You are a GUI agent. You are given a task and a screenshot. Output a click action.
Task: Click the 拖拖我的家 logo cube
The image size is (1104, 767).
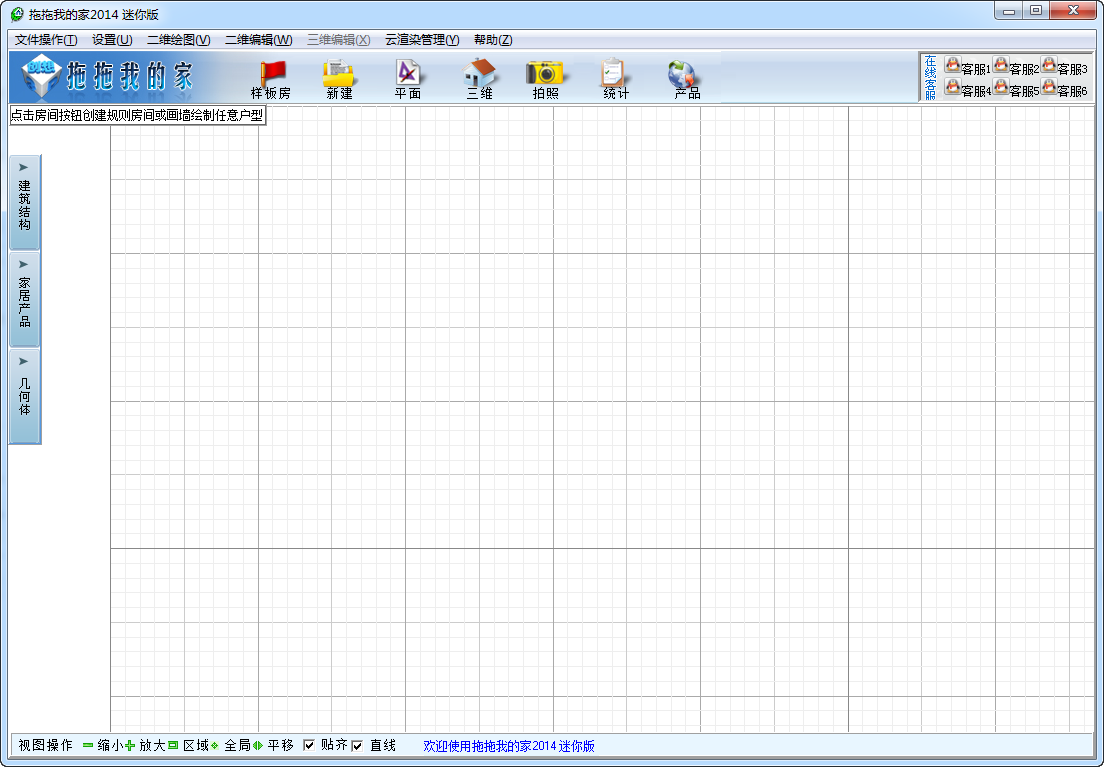pos(42,76)
